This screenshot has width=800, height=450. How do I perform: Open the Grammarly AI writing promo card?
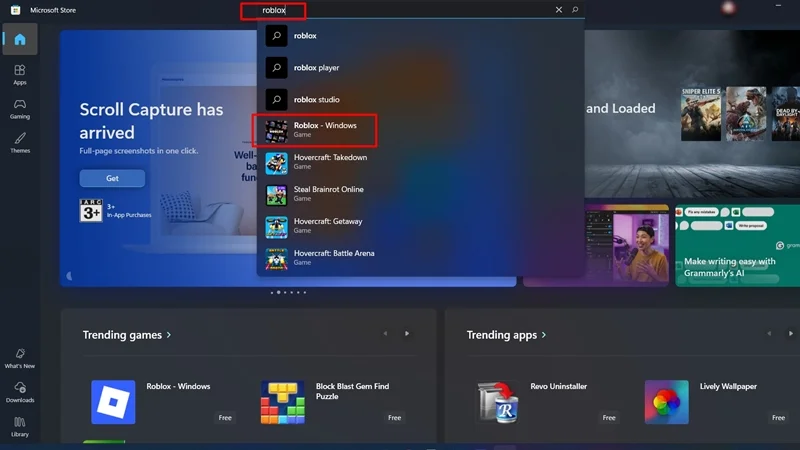click(x=737, y=245)
